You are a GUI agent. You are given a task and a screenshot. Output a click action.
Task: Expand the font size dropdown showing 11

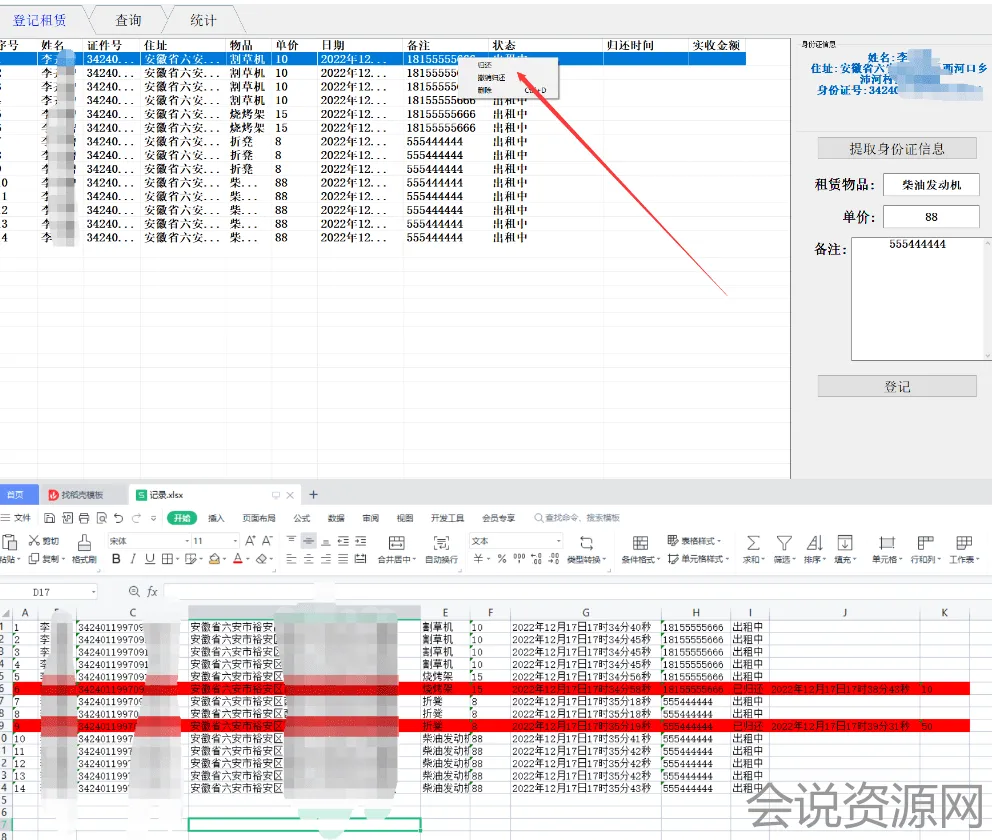pyautogui.click(x=236, y=541)
